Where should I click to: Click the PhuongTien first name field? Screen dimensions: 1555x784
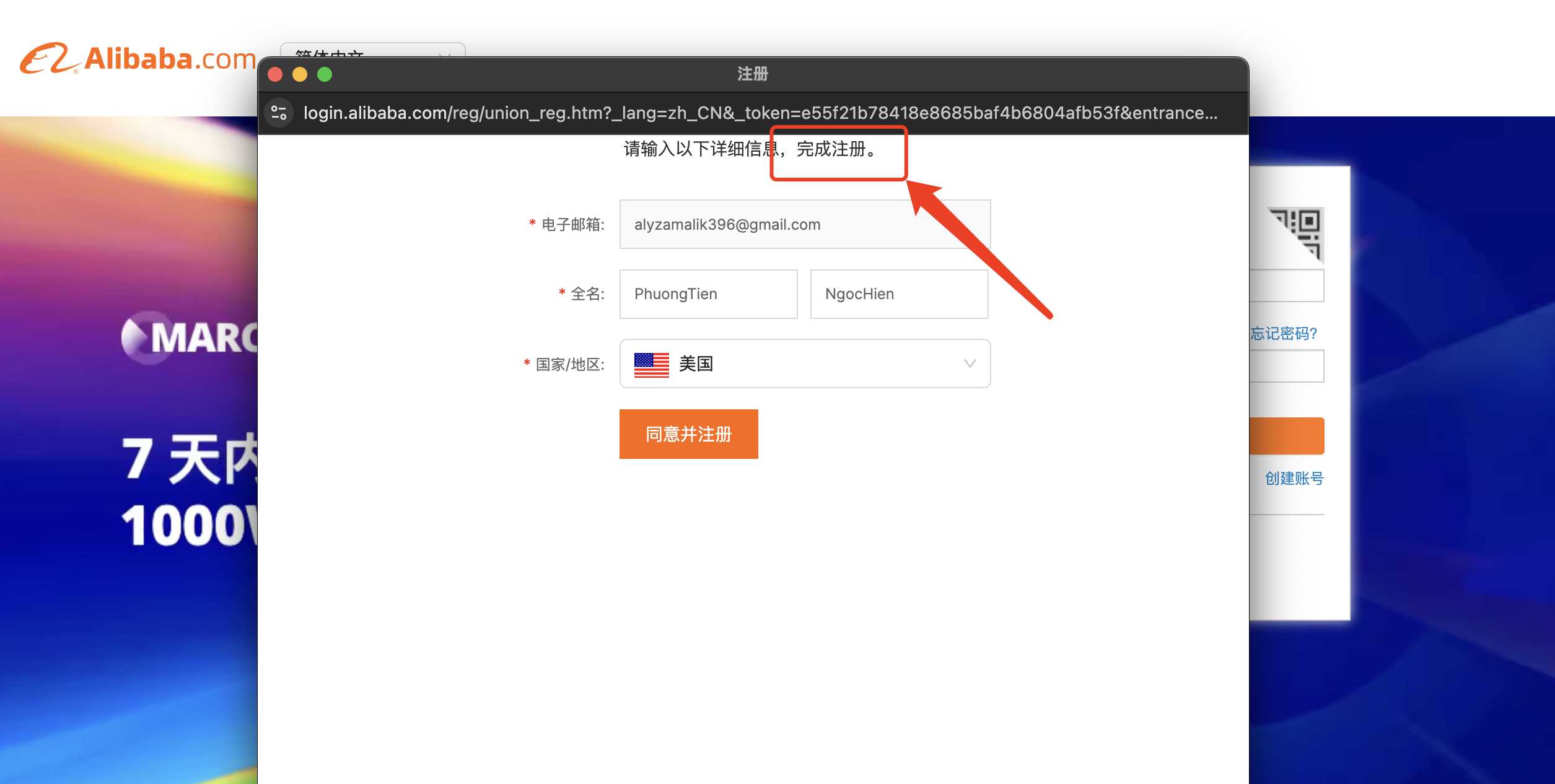708,294
